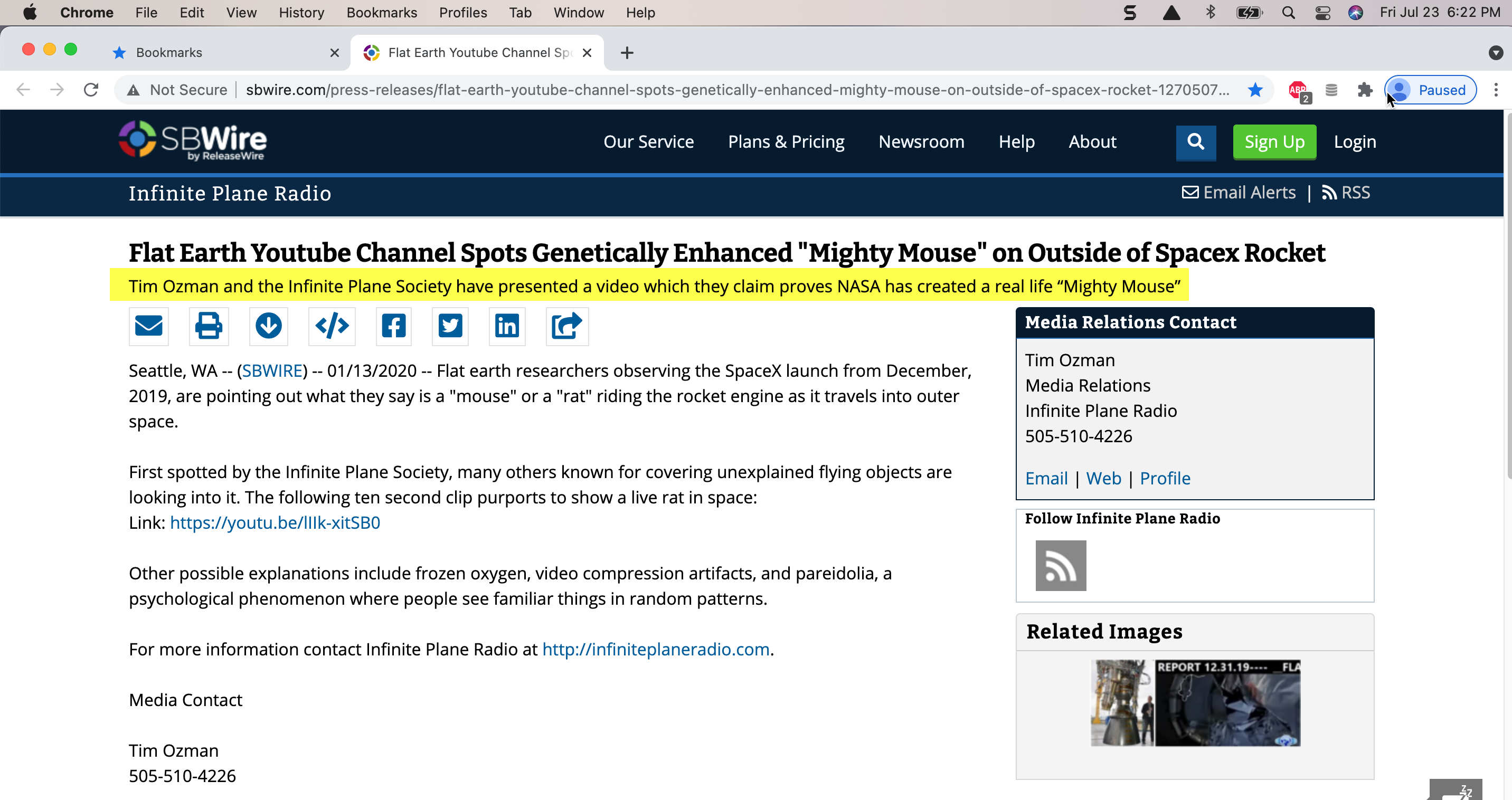Image resolution: width=1512 pixels, height=800 pixels.
Task: Open macOS Control Center icon
Action: [x=1322, y=12]
